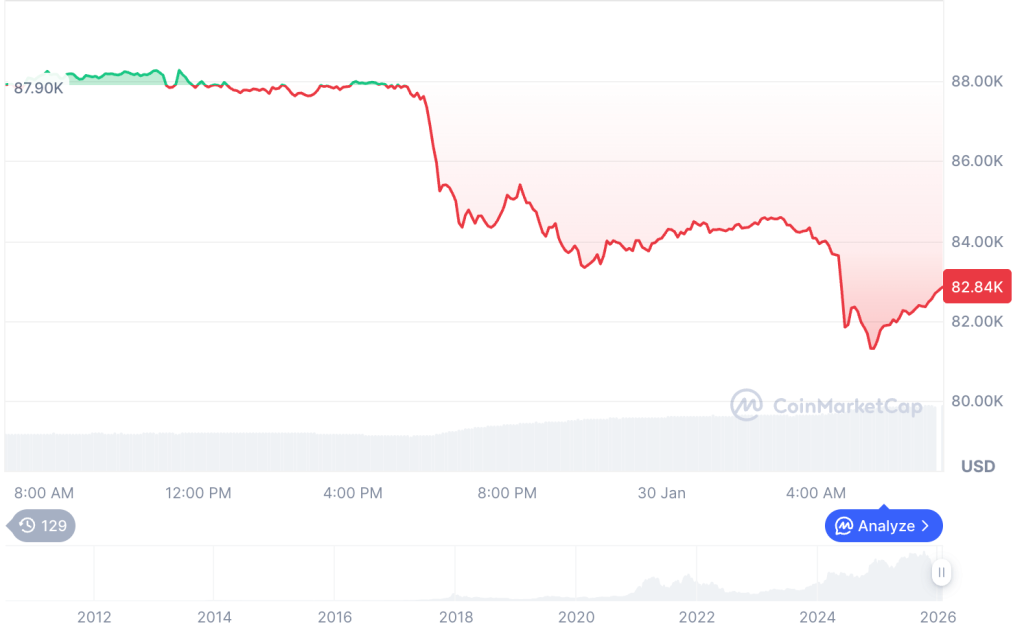The width and height of the screenshot is (1024, 641).
Task: Click the 80.00K price axis label
Action: (x=976, y=401)
